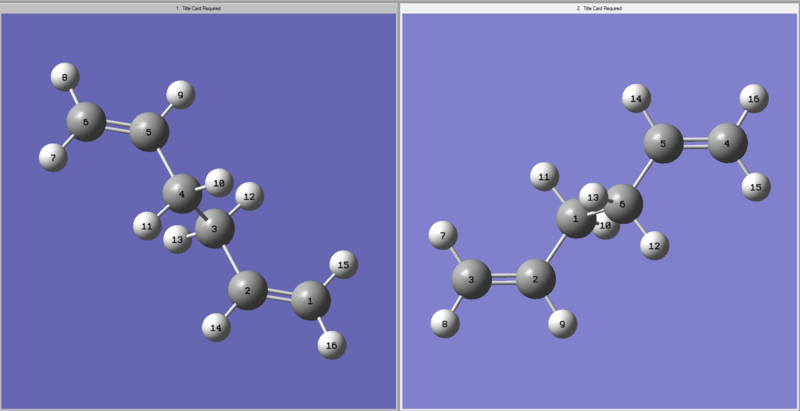Image resolution: width=800 pixels, height=411 pixels.
Task: Select carbon atom 5 in window 1
Action: point(149,132)
